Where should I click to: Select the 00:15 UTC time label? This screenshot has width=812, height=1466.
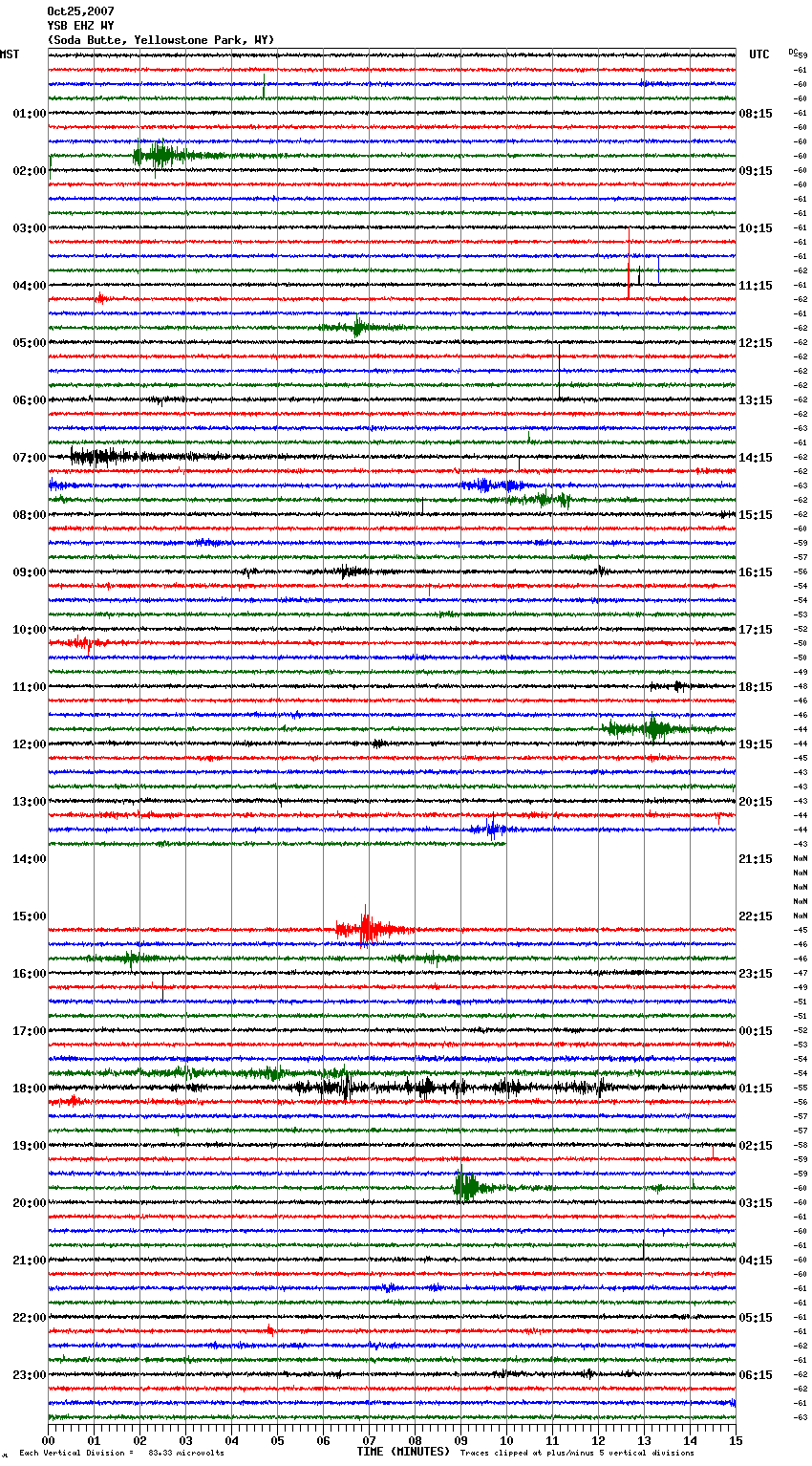click(x=756, y=1031)
